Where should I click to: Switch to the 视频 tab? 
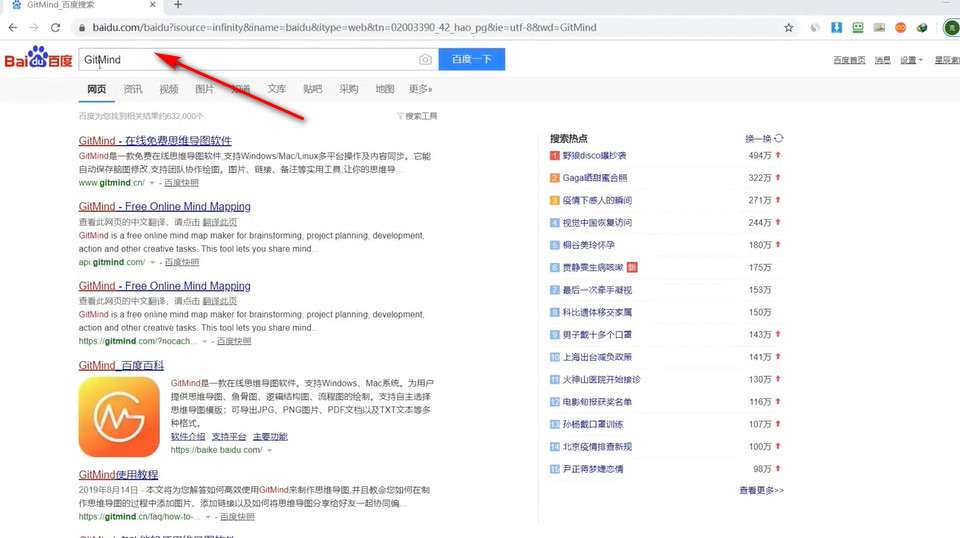pos(169,89)
